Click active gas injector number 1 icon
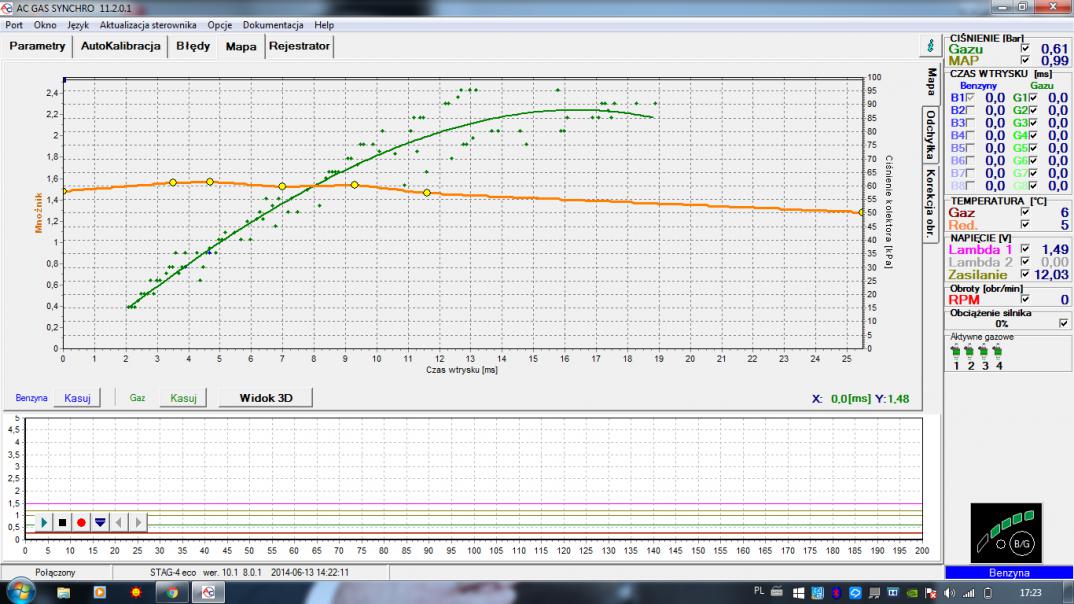Viewport: 1074px width, 604px height. 957,353
